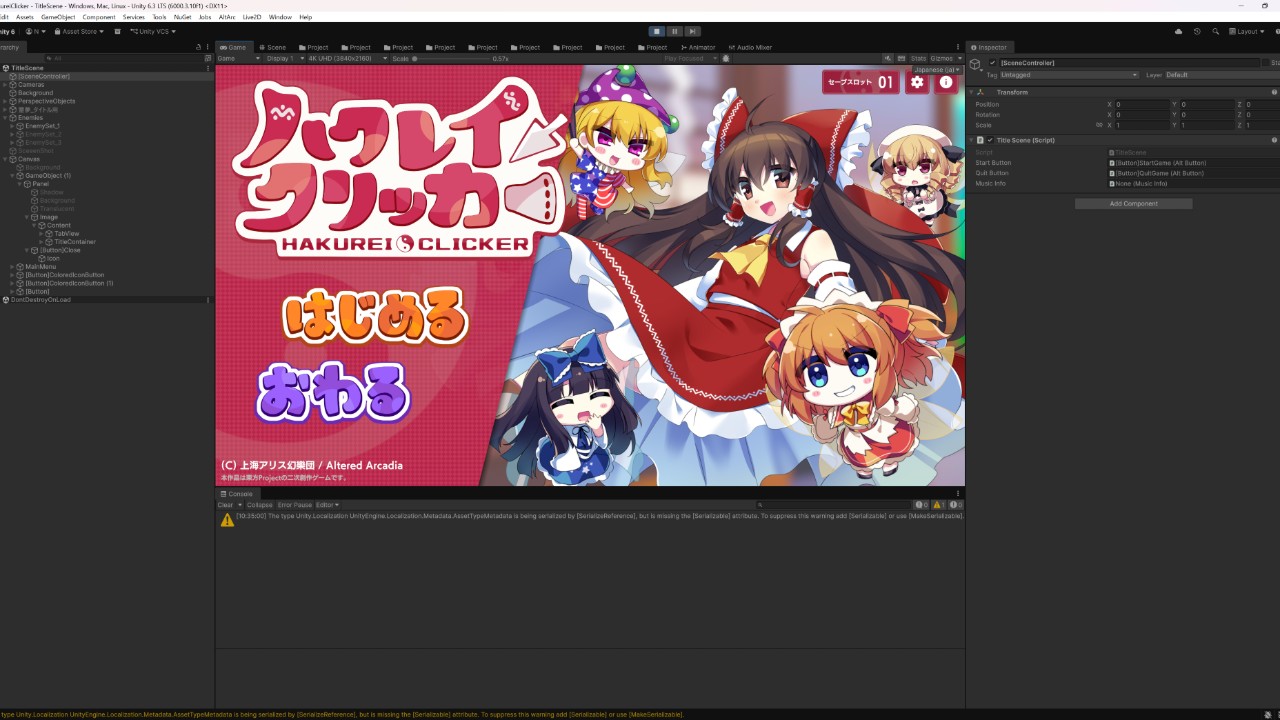Advance one frame with the Step button

coord(693,31)
